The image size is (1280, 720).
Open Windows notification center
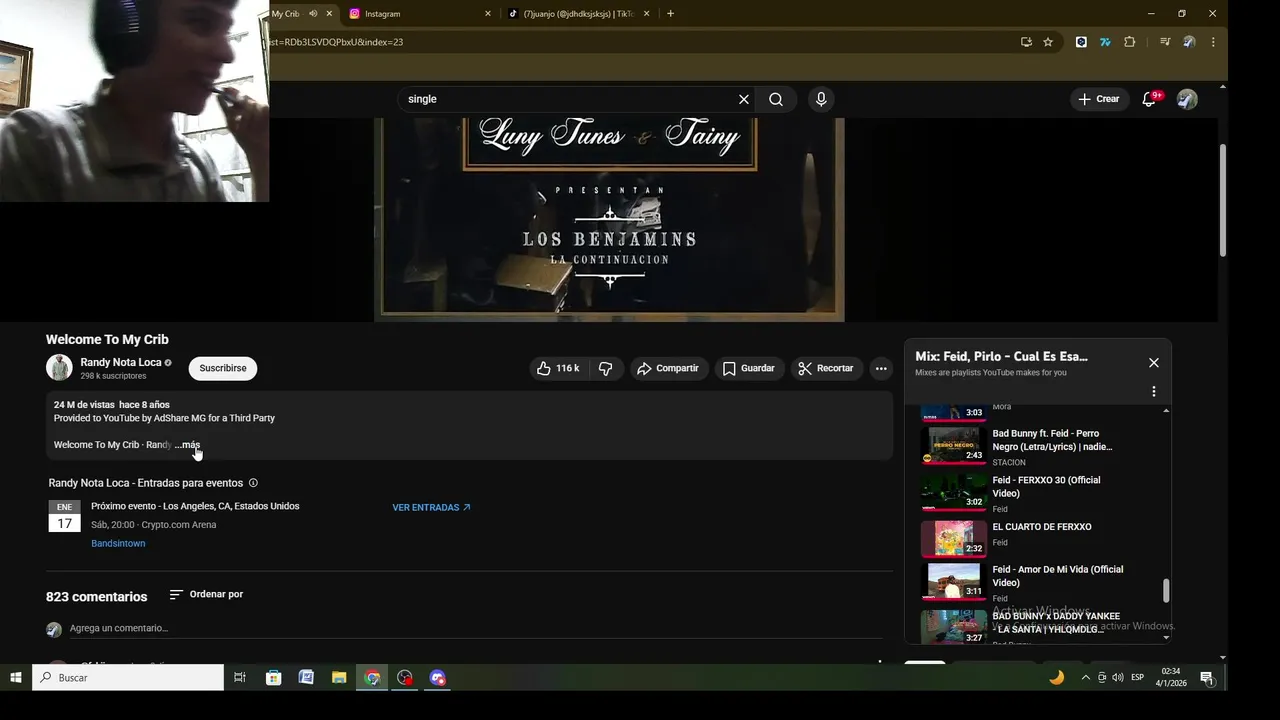(1207, 677)
